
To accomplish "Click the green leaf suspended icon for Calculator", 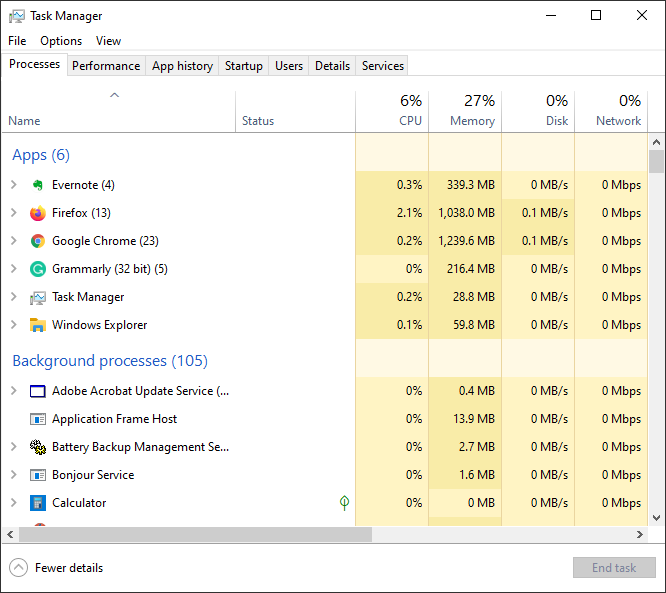I will coord(344,503).
